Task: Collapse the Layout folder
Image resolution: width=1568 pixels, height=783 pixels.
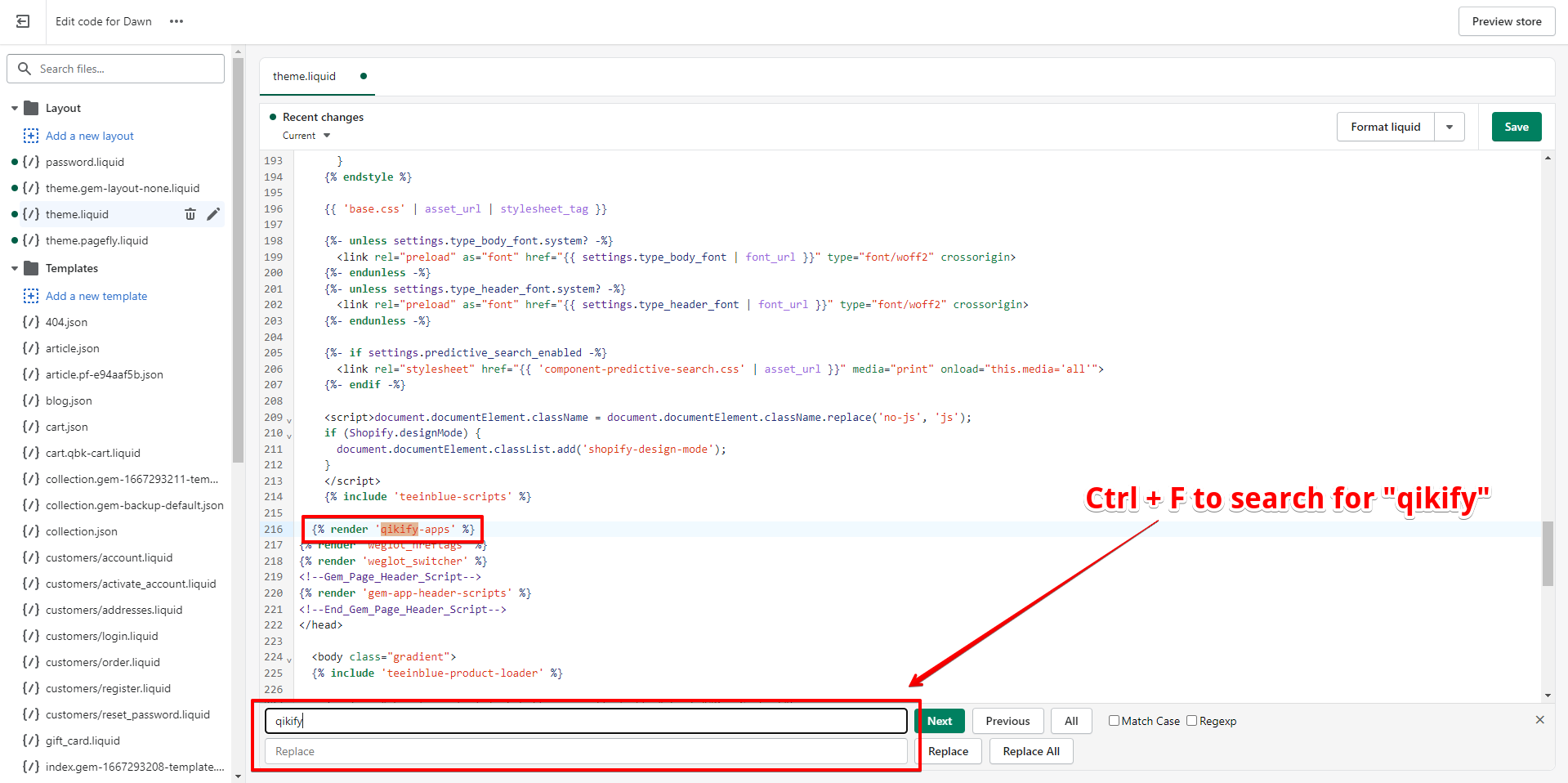Action: 15,108
